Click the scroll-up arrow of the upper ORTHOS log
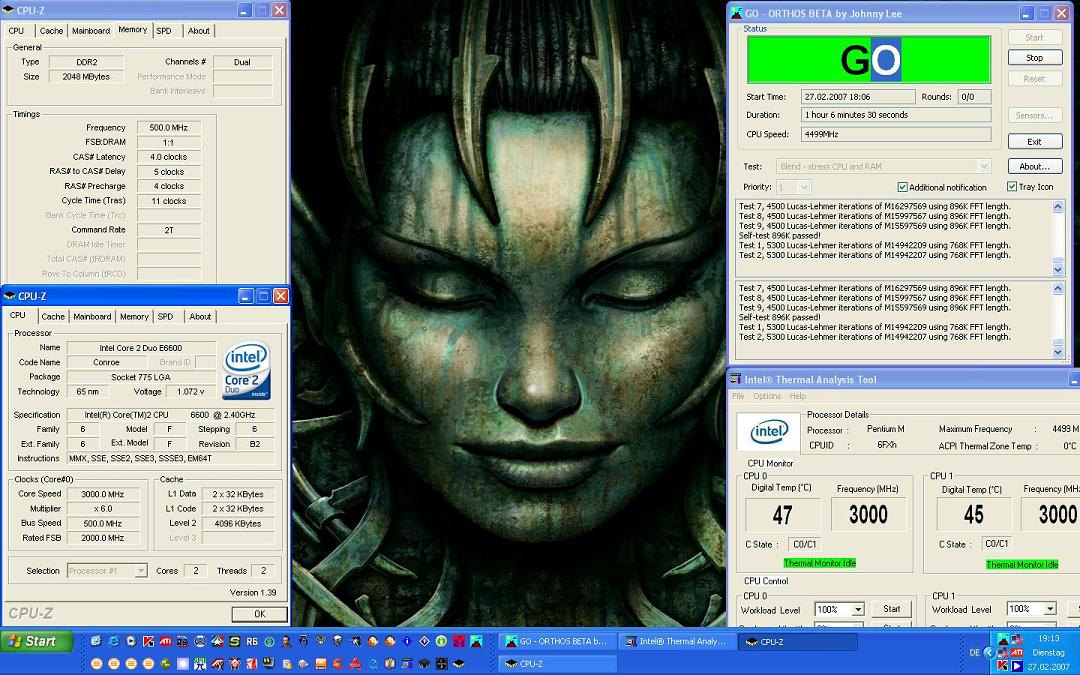This screenshot has height=675, width=1080. point(1058,207)
